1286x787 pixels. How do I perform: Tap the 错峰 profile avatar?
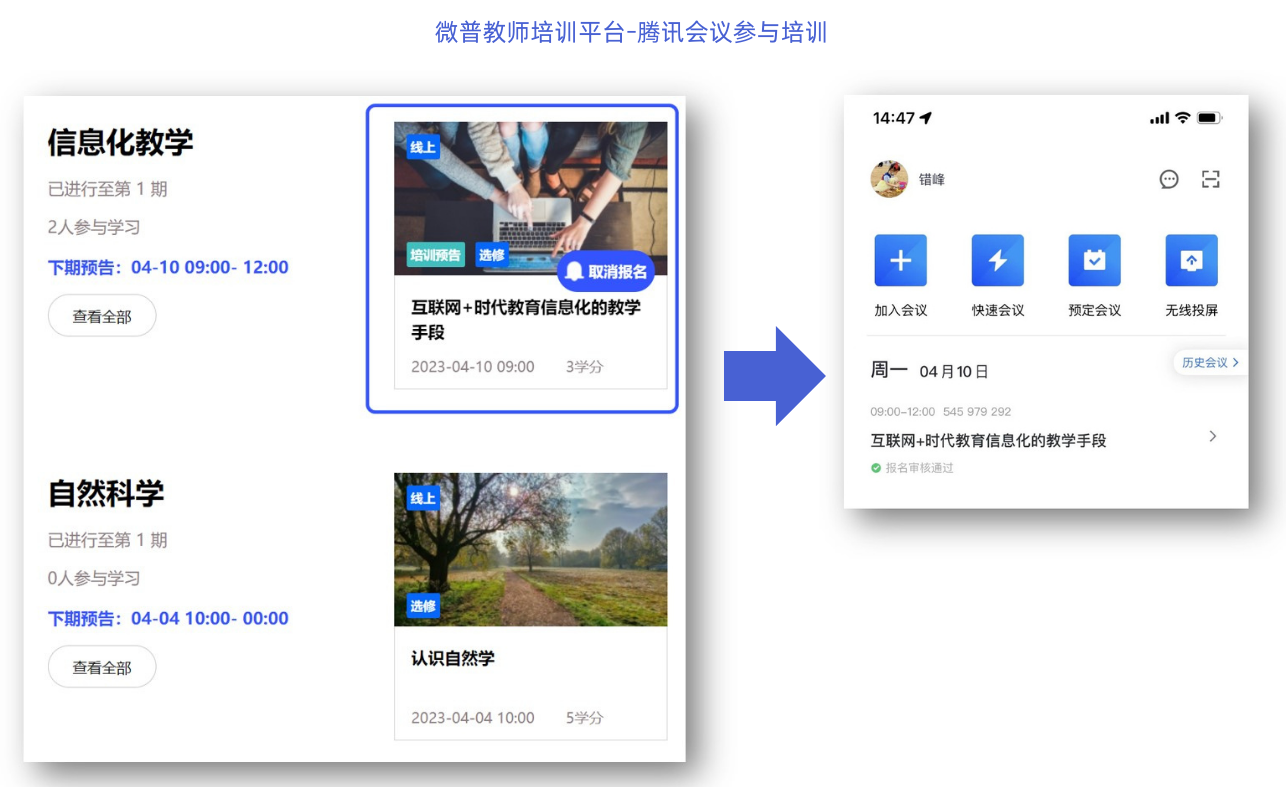pos(889,179)
